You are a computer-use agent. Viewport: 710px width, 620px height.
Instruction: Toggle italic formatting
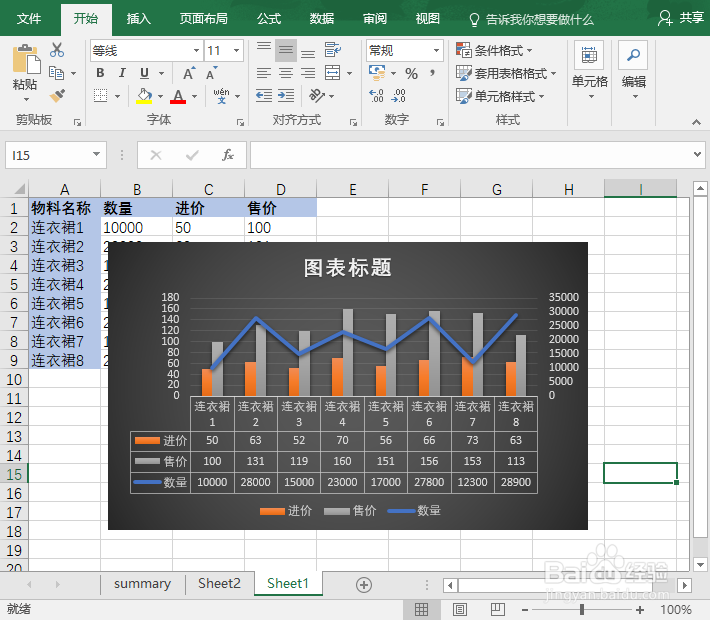122,73
